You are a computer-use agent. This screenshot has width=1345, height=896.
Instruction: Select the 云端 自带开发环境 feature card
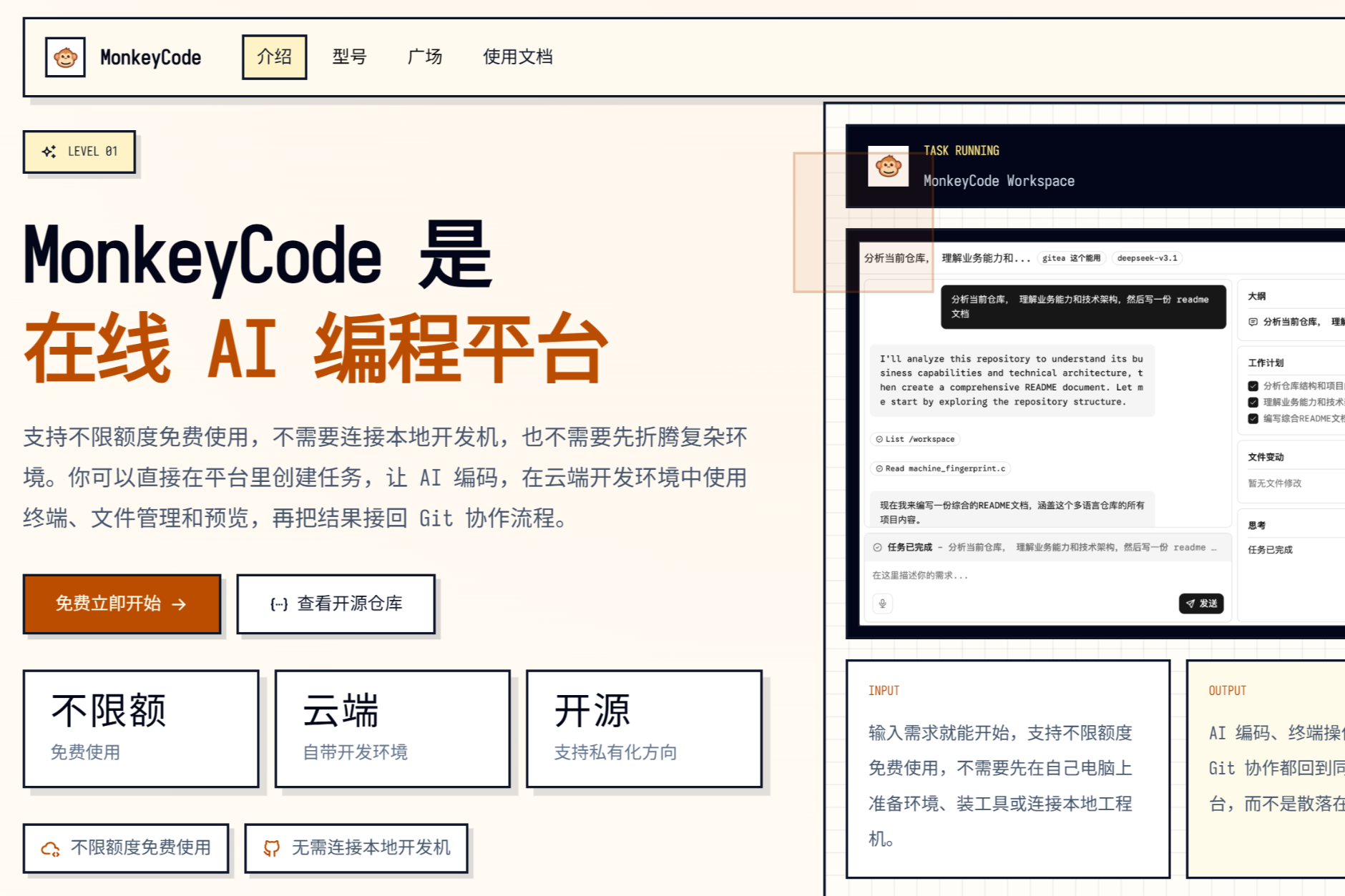pyautogui.click(x=392, y=729)
